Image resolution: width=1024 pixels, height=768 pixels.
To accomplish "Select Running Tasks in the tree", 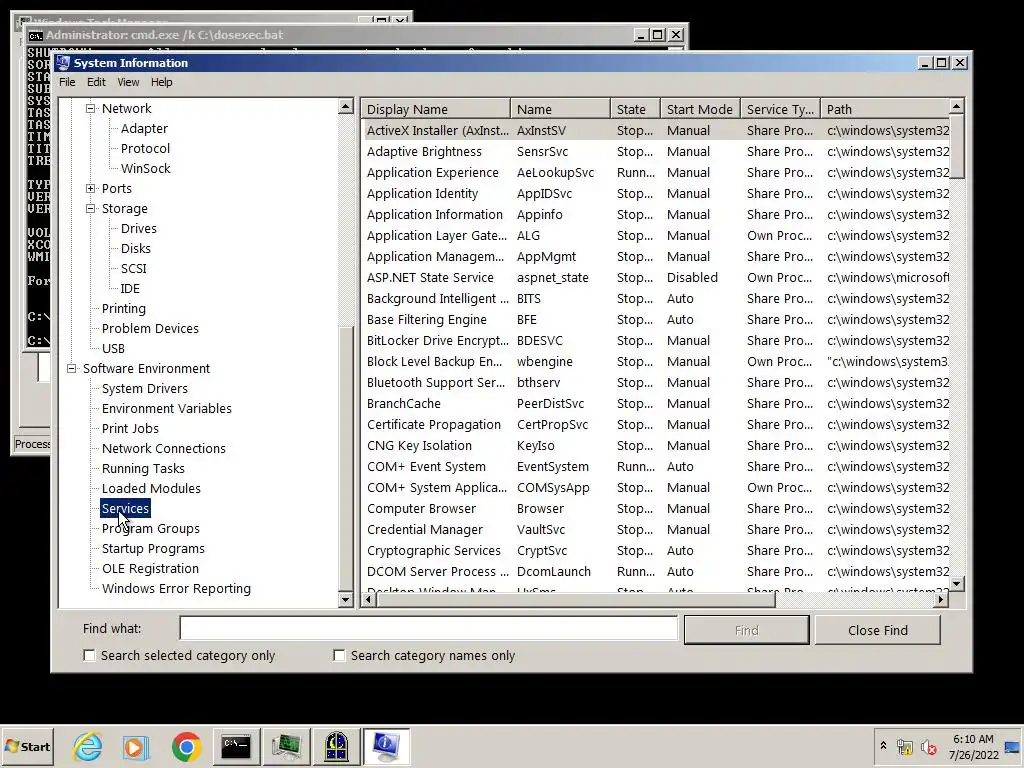I will 143,469.
